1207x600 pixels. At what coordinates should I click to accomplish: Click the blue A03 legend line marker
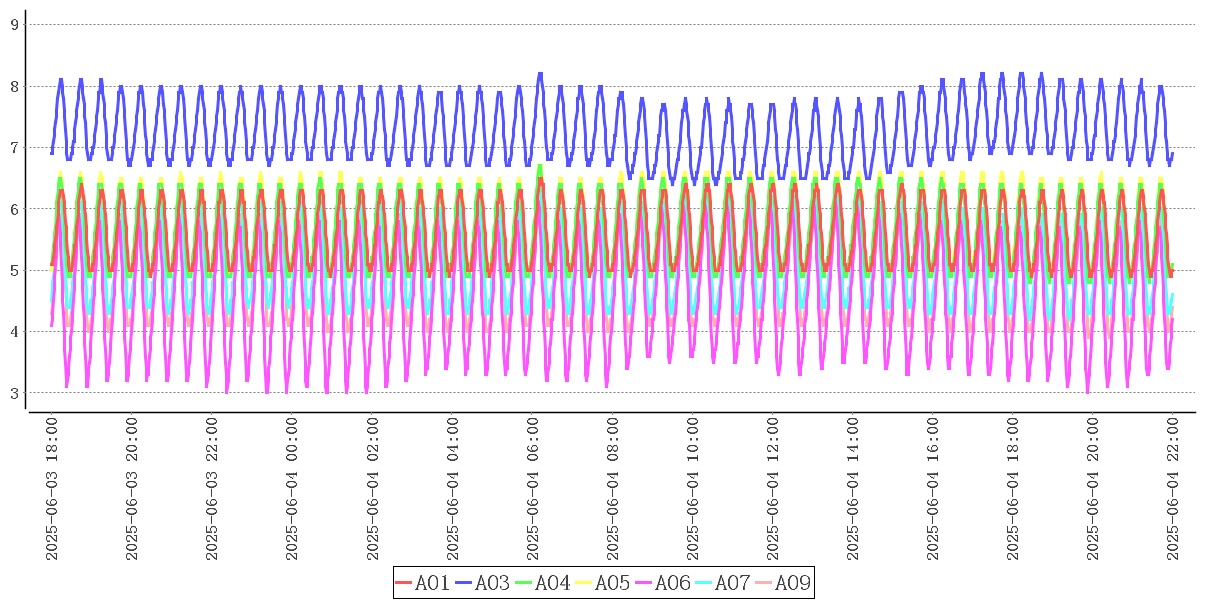[464, 582]
